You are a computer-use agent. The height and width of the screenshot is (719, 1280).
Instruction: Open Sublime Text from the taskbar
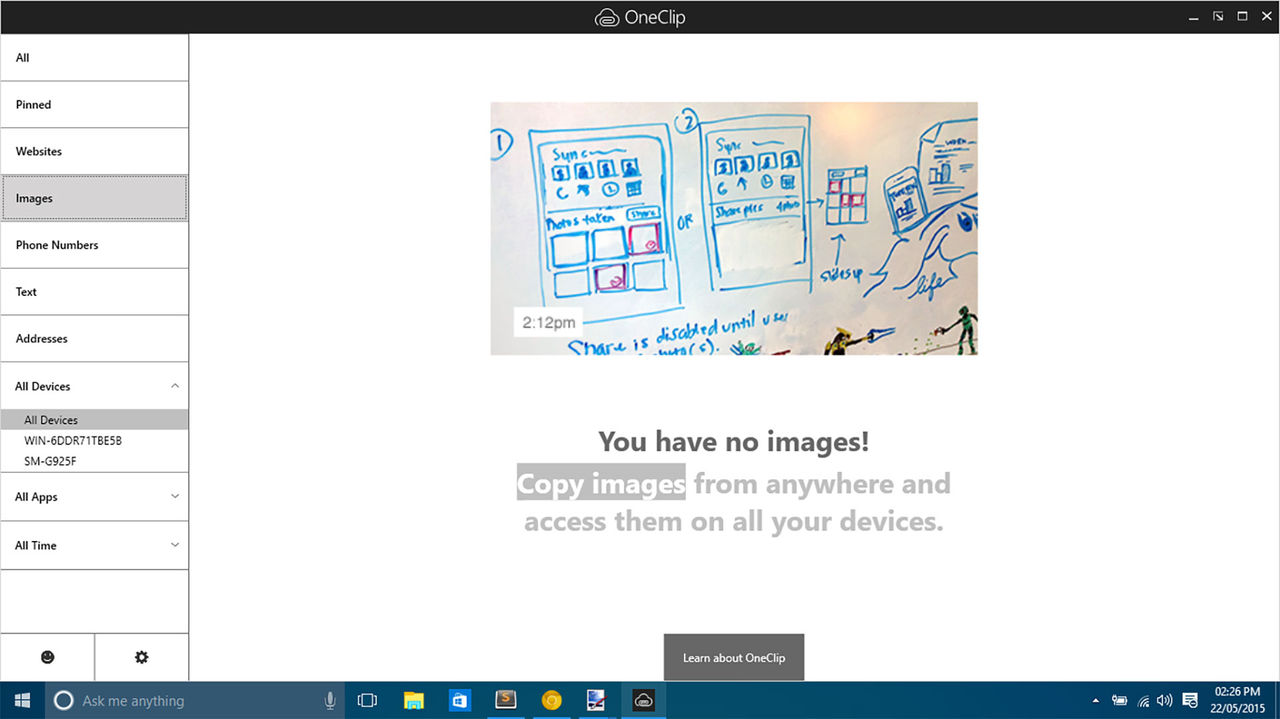506,701
